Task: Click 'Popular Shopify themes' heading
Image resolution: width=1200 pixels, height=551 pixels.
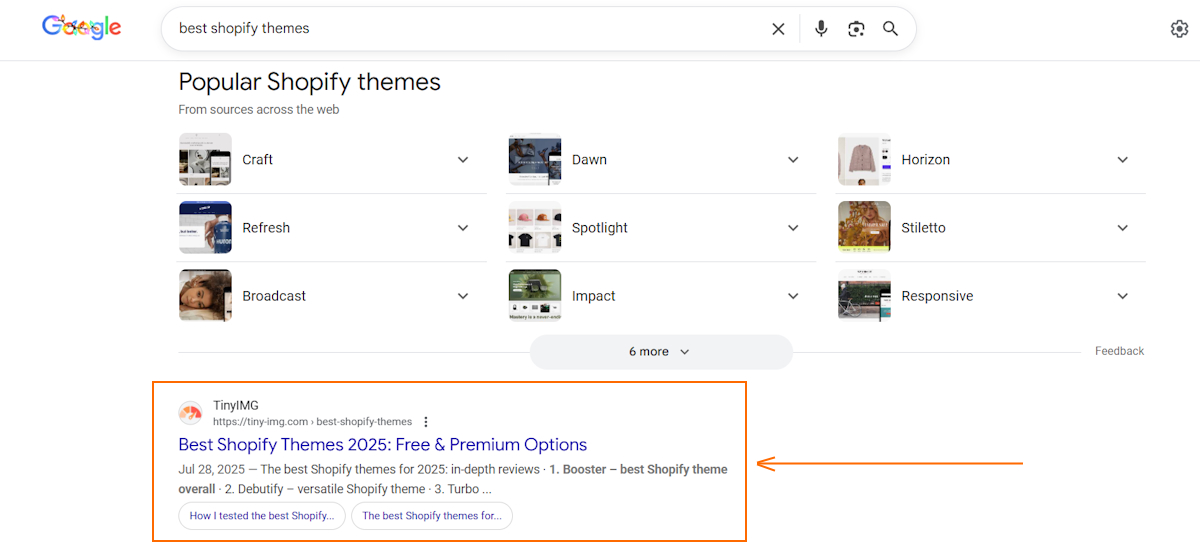Action: (x=309, y=82)
